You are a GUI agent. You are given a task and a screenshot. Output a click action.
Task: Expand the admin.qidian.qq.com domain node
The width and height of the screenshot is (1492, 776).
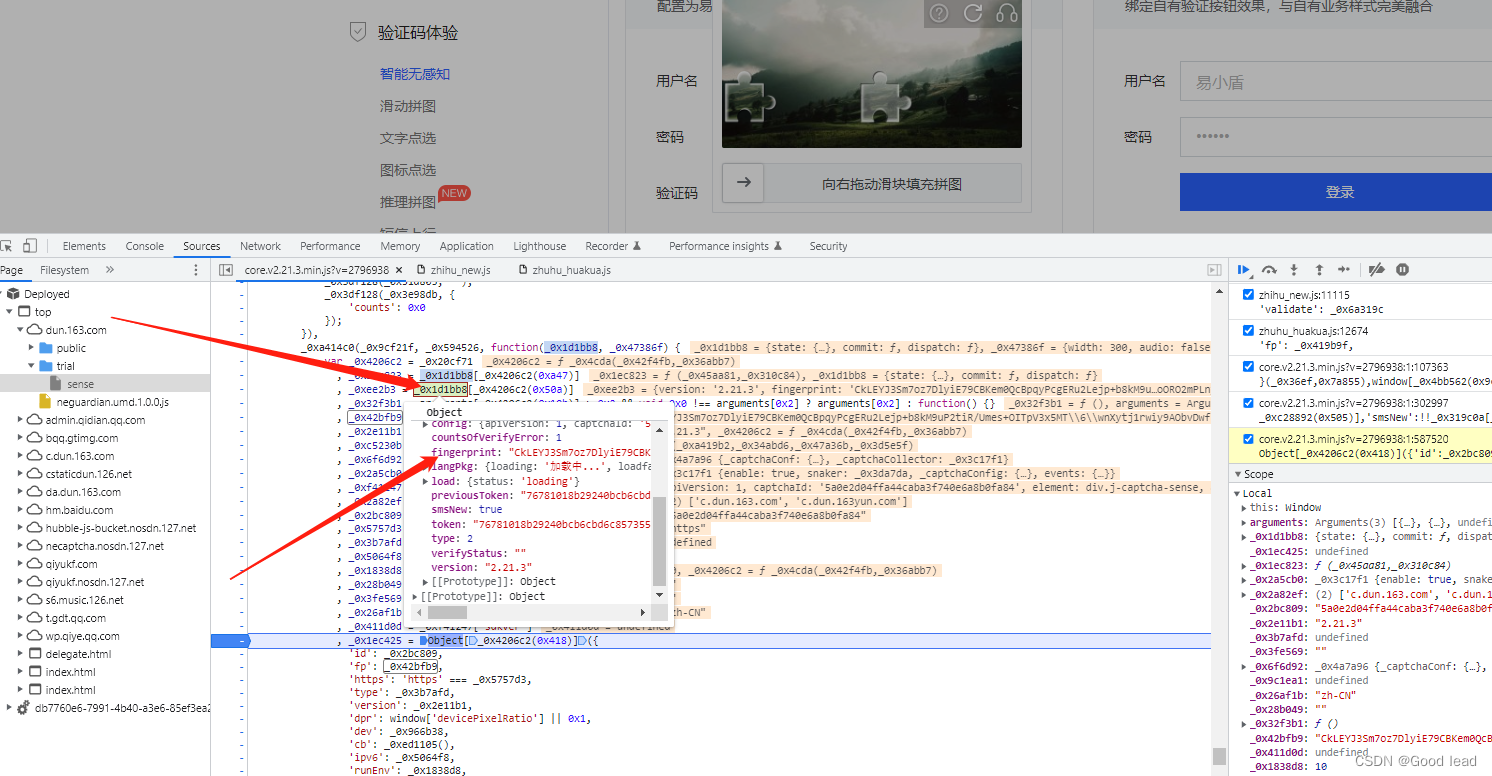point(20,420)
